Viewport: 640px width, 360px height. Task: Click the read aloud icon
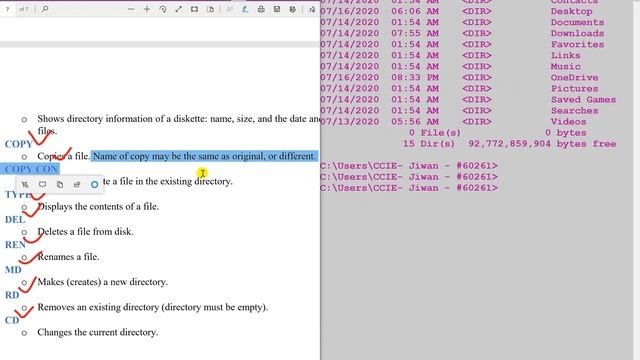tap(229, 9)
